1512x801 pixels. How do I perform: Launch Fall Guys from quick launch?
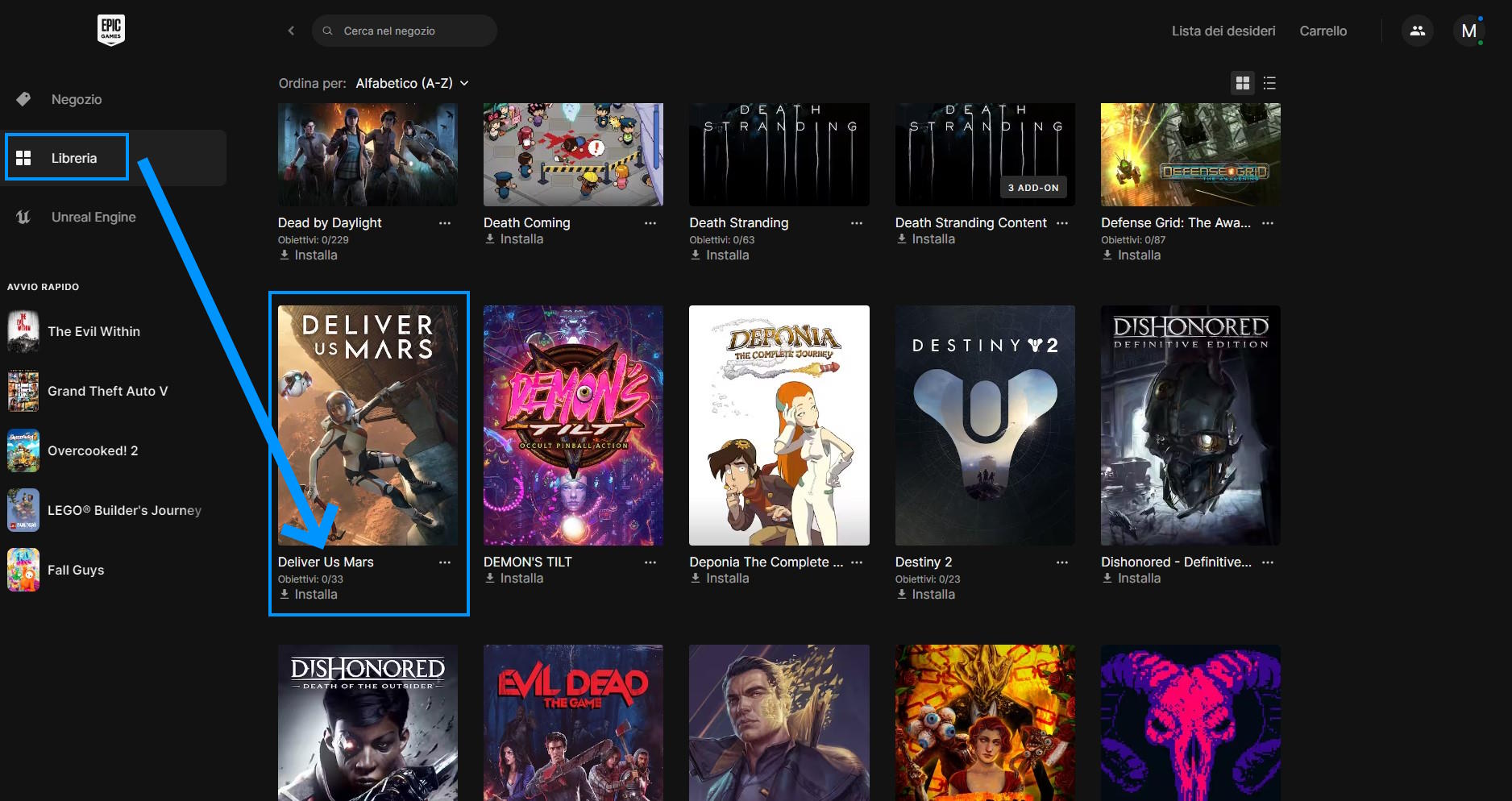(x=76, y=570)
